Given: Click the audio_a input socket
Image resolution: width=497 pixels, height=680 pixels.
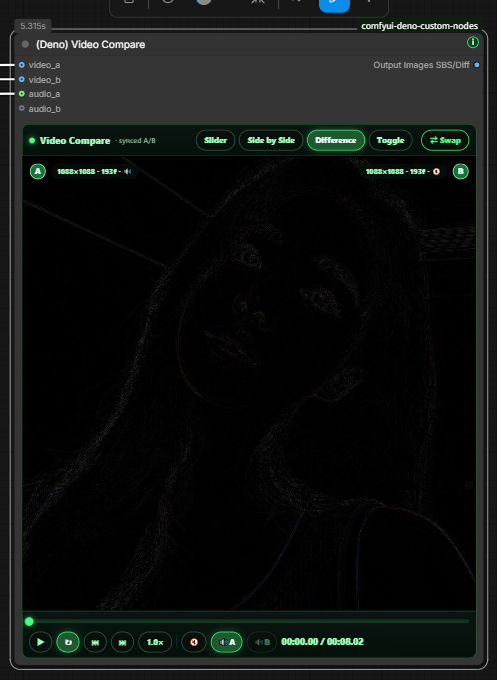Looking at the screenshot, I should [x=22, y=94].
